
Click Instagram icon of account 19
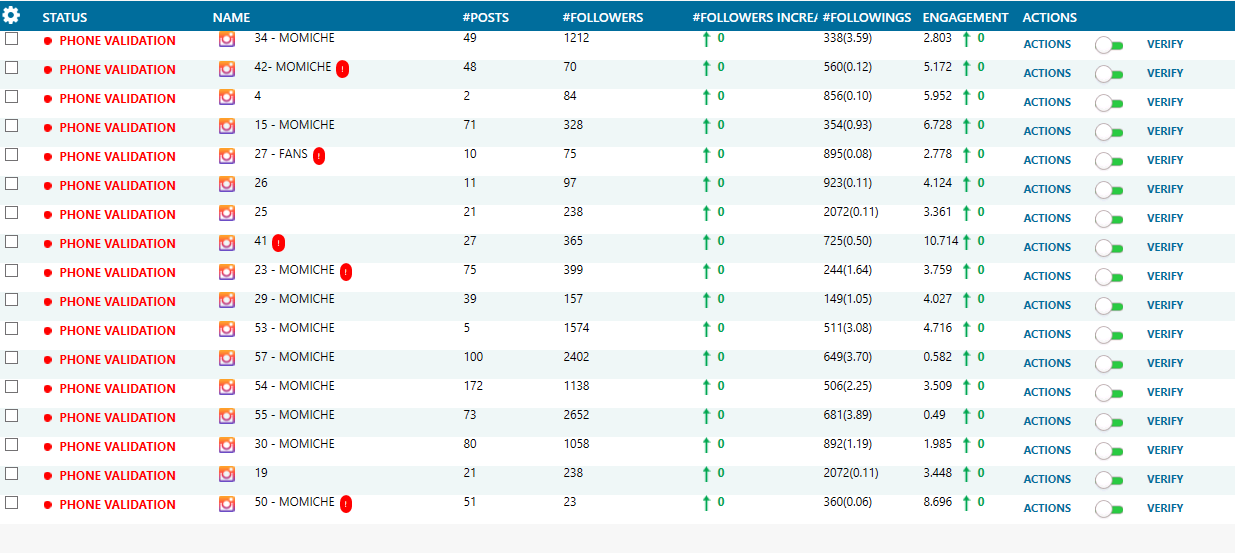227,475
